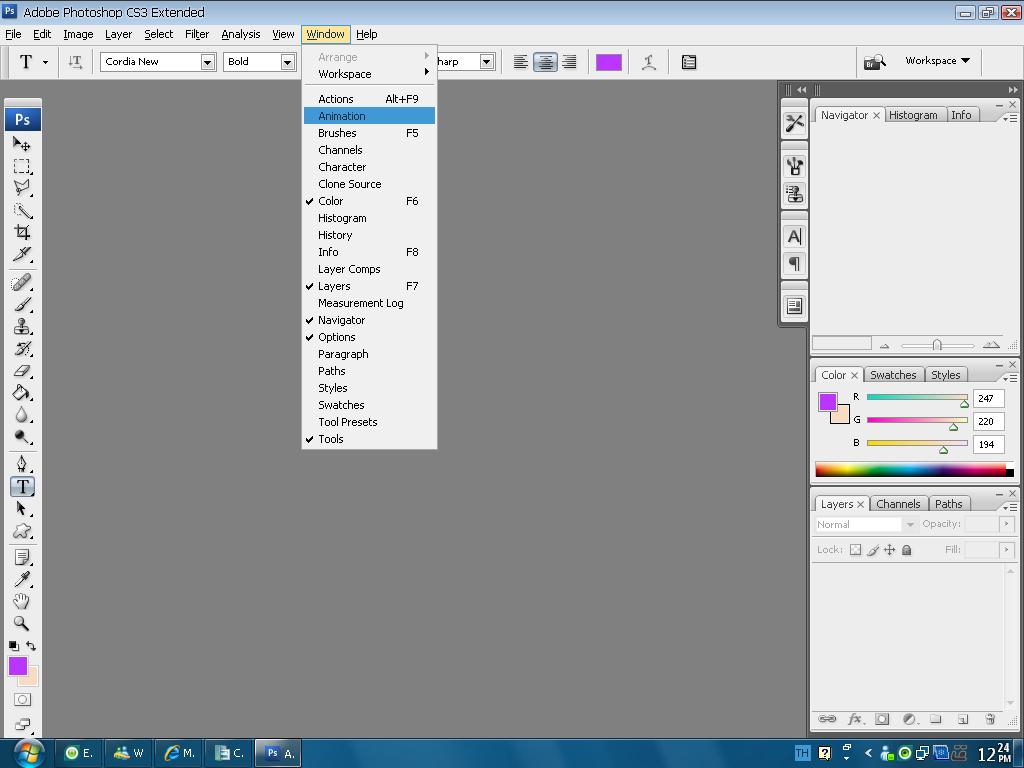1024x768 pixels.
Task: Lock transparent pixels in Layers panel
Action: click(856, 550)
